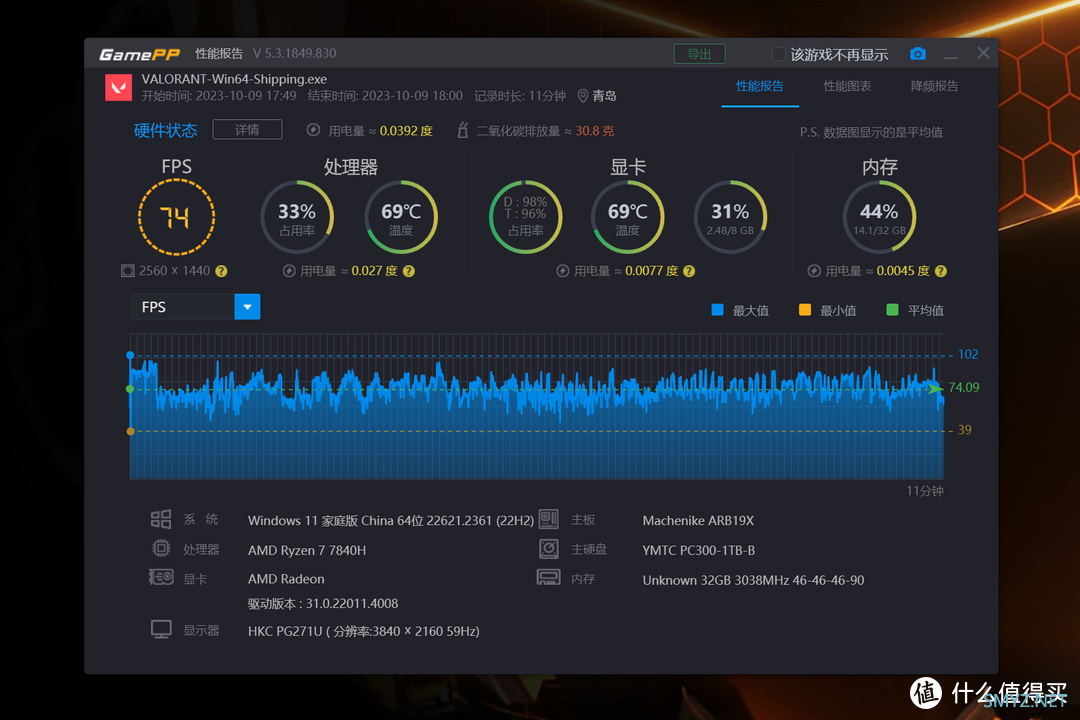Click AMD Ryzen 7 7840H text
Screen dimensions: 1080x720
pos(307,550)
